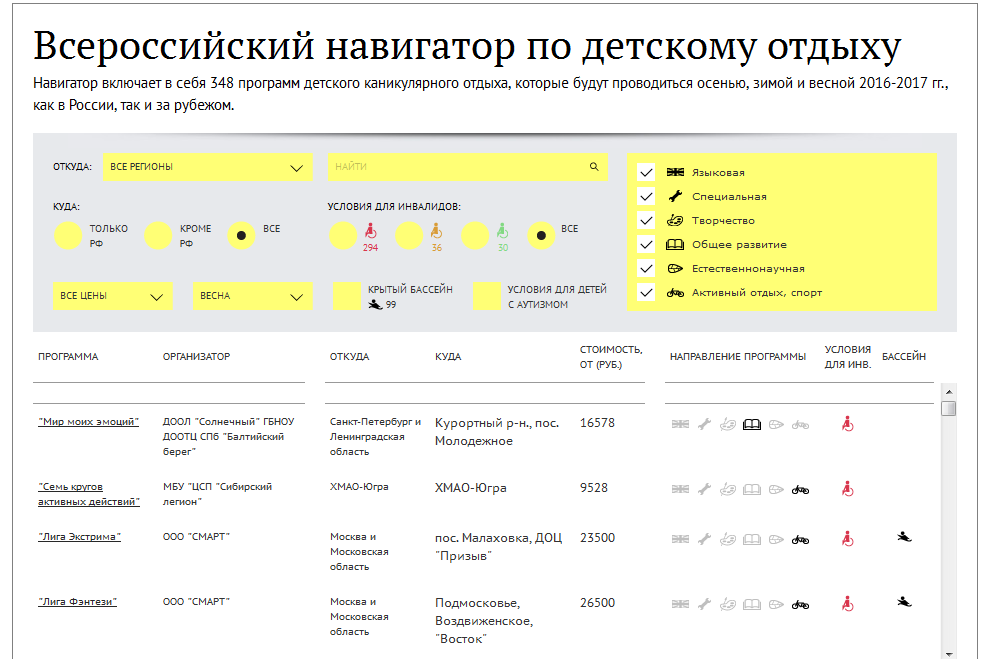Click the bicycle icon in Лига Экстрима row
The height and width of the screenshot is (659, 983).
tap(800, 539)
